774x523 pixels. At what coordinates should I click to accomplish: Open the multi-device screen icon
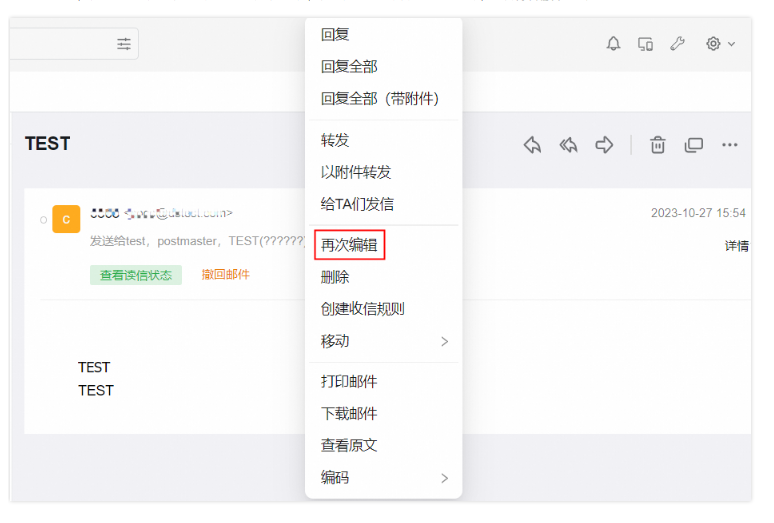click(x=645, y=44)
